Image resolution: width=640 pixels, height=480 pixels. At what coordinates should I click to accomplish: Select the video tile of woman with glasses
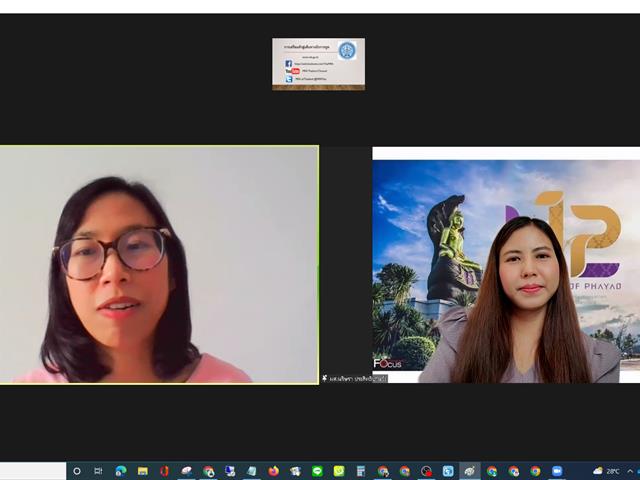[x=159, y=265]
